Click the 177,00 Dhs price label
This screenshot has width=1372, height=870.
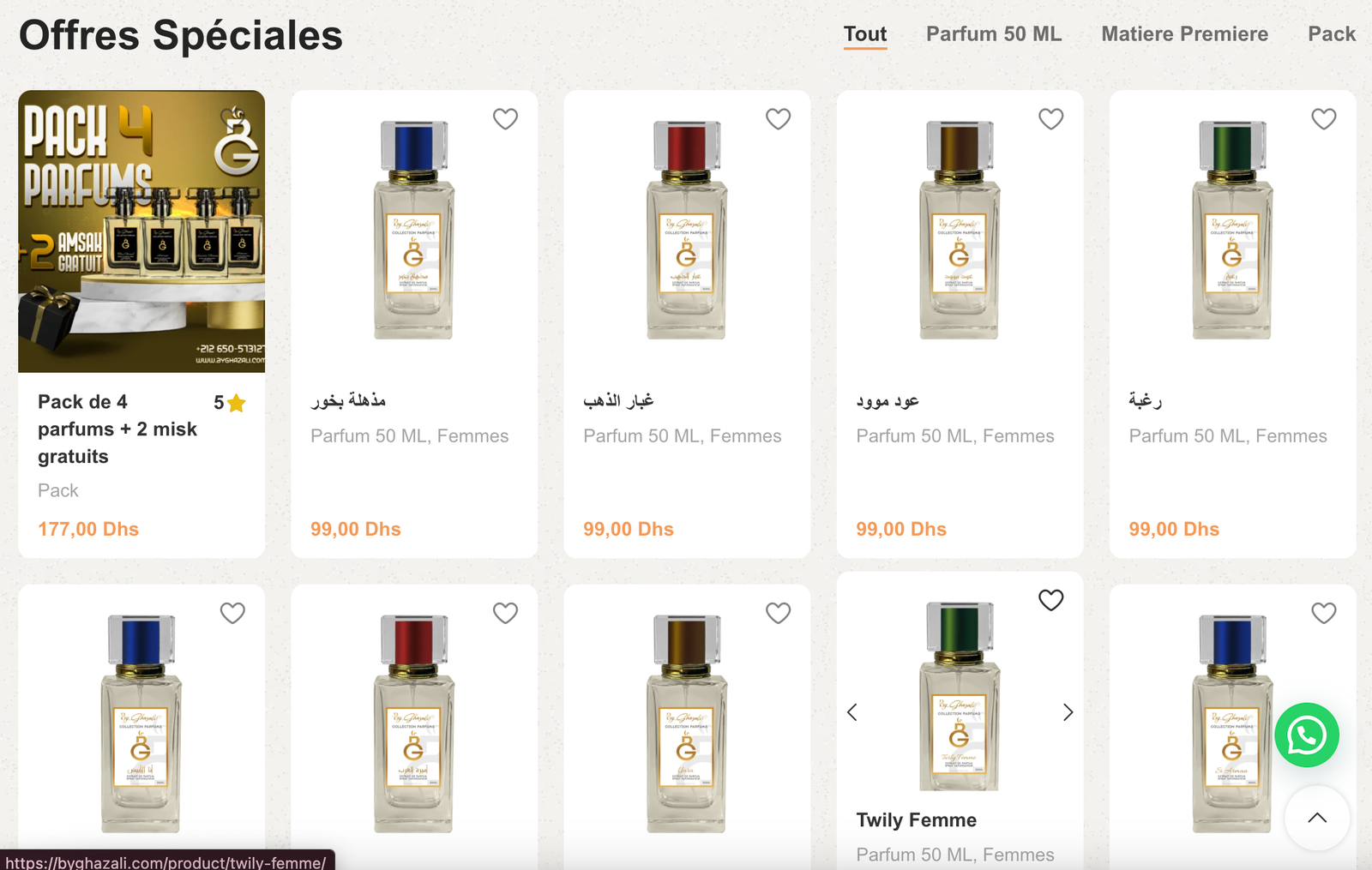88,529
